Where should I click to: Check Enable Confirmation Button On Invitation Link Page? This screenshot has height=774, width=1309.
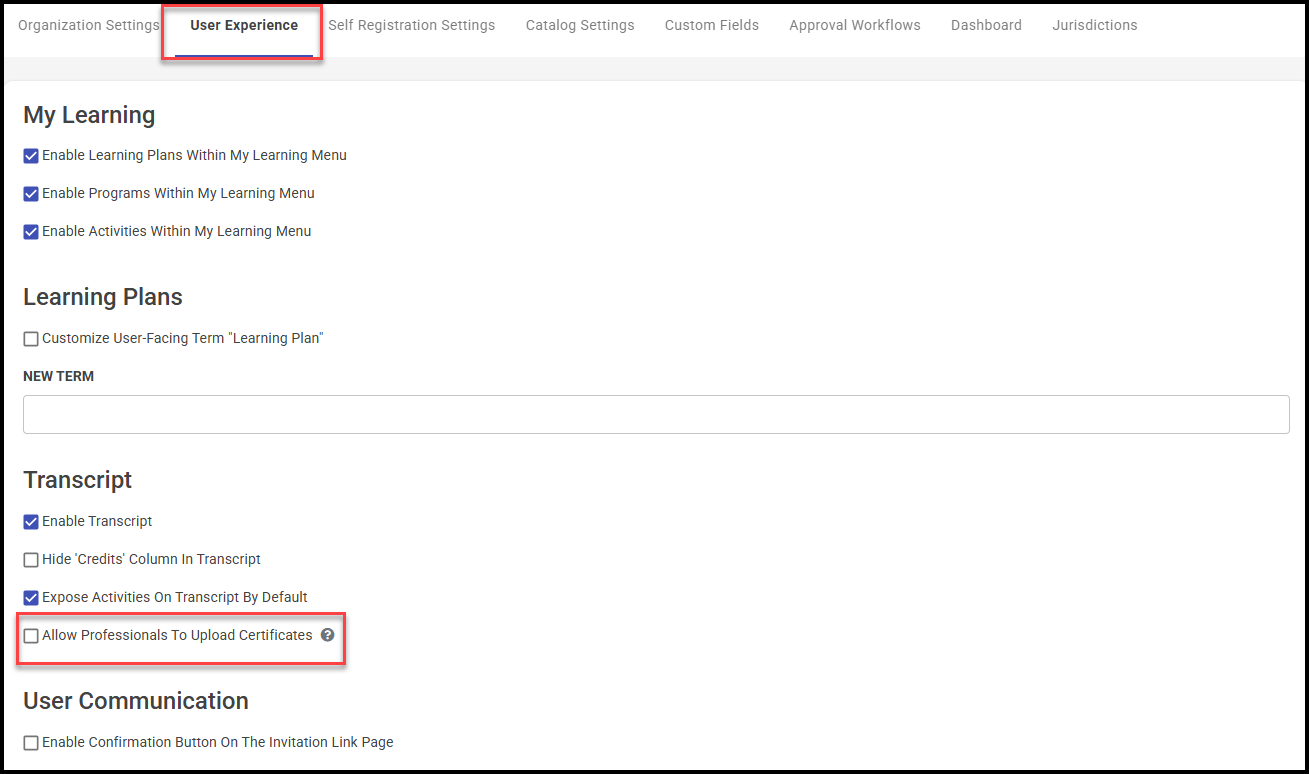click(31, 743)
